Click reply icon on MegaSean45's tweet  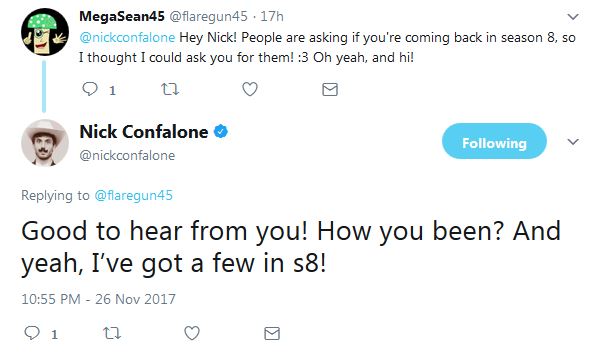(x=90, y=89)
